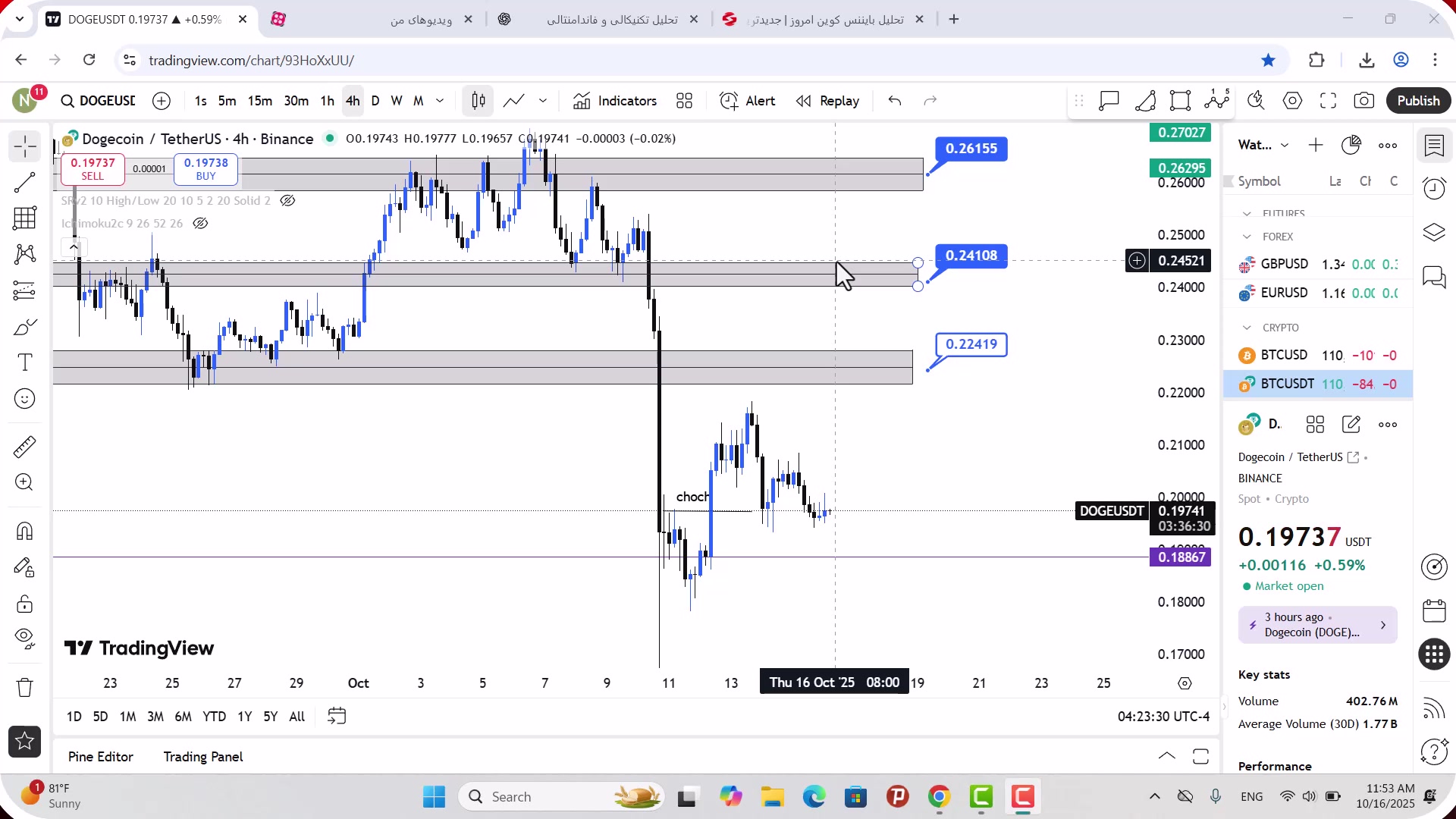1456x819 pixels.
Task: Toggle visibility of Ichimoku2c indicator
Action: pos(200,224)
